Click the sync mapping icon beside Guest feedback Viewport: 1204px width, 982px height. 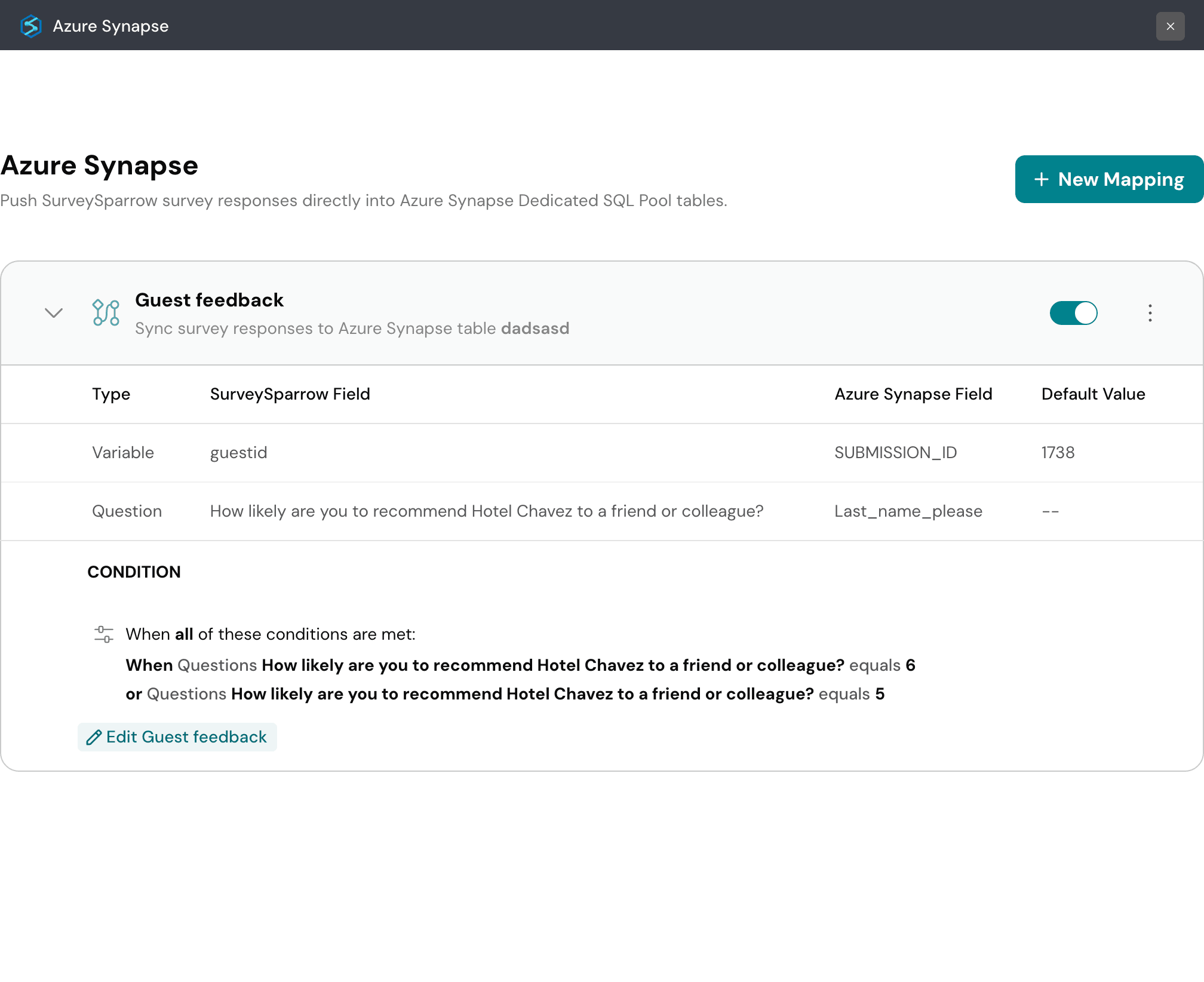(x=105, y=312)
